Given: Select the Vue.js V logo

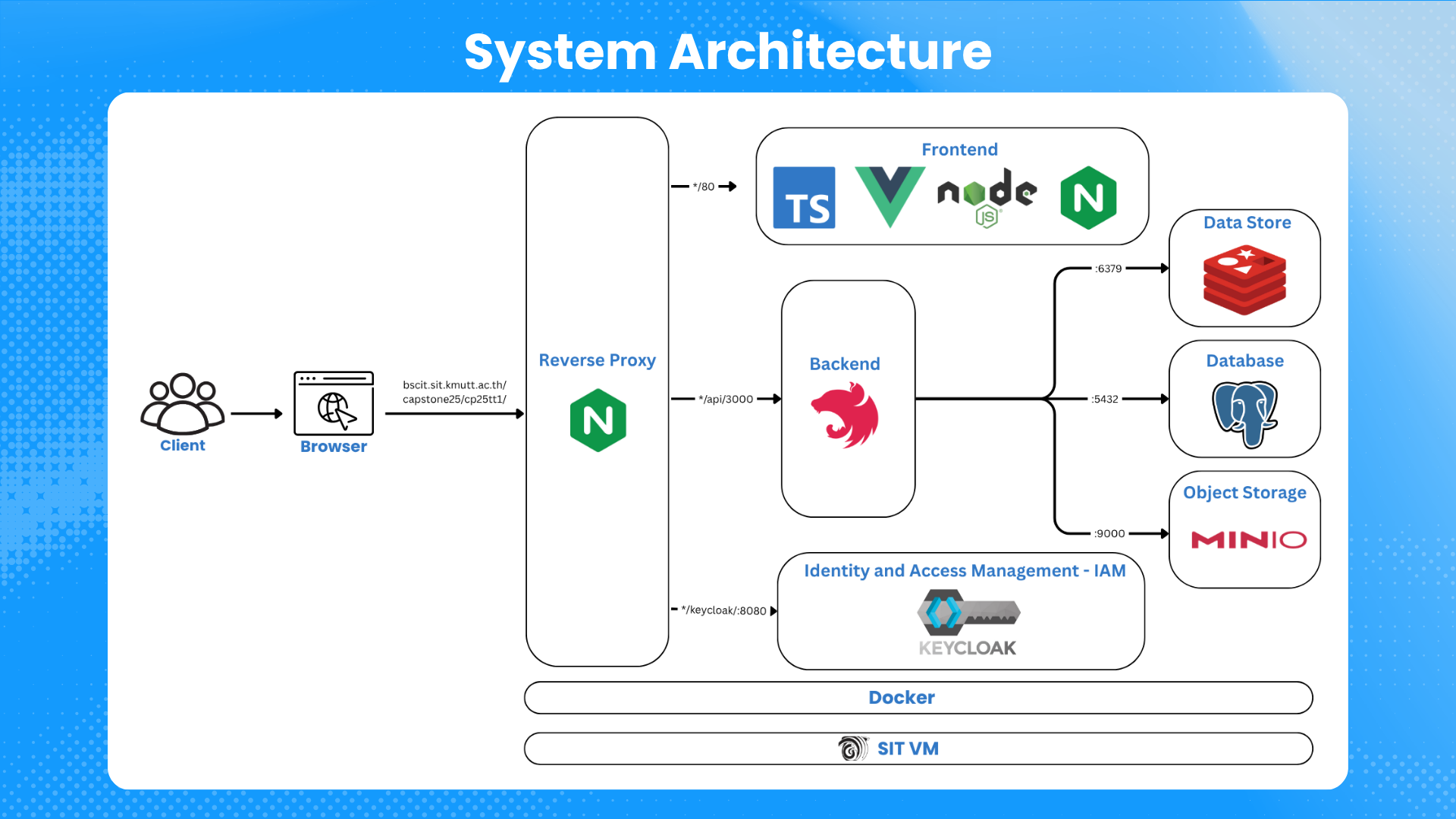Looking at the screenshot, I should coord(890,196).
